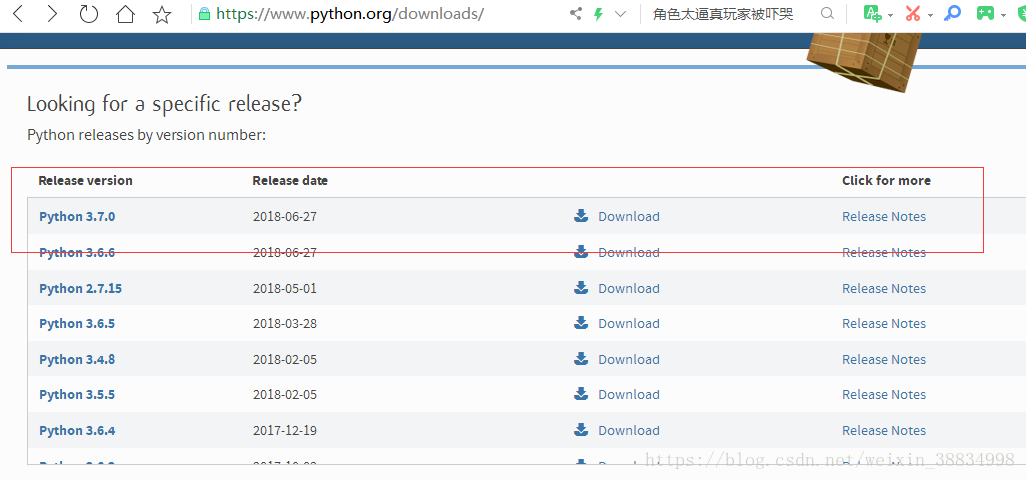The width and height of the screenshot is (1026, 480).
Task: Click Download text link for Python 3.6.5
Action: coord(629,324)
